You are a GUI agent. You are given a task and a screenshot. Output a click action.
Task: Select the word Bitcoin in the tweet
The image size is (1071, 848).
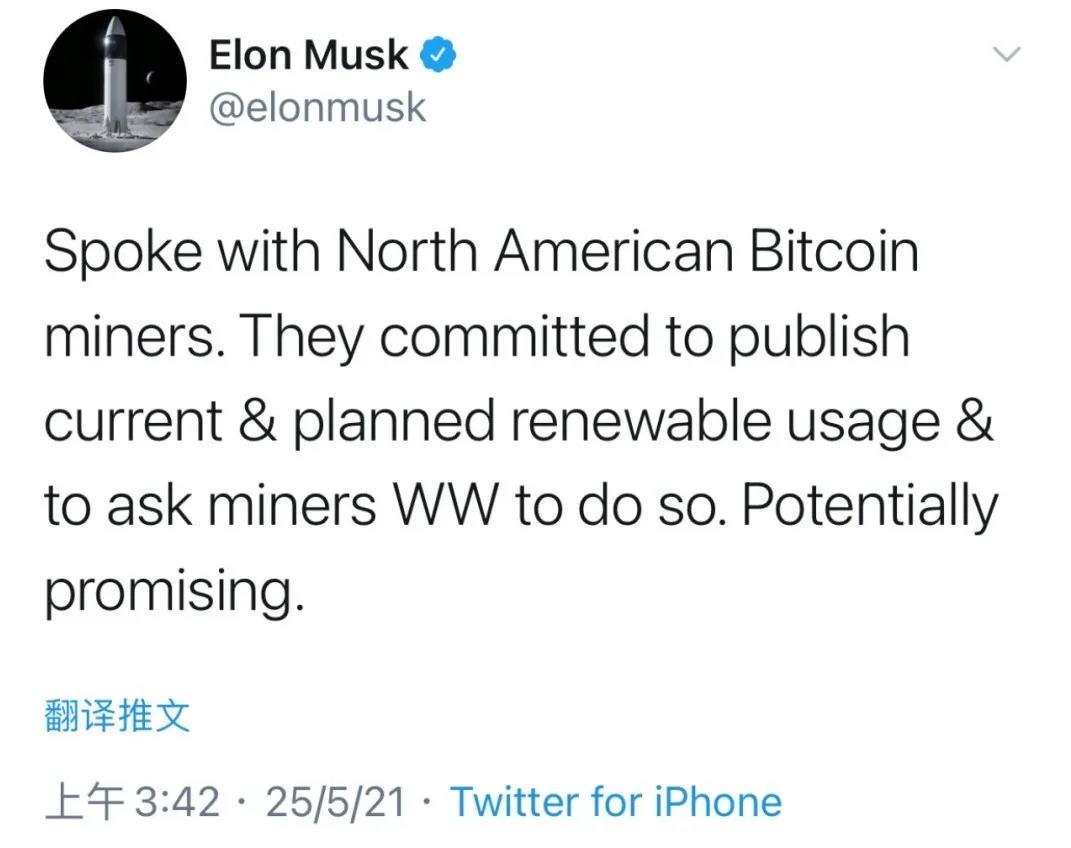[x=833, y=252]
